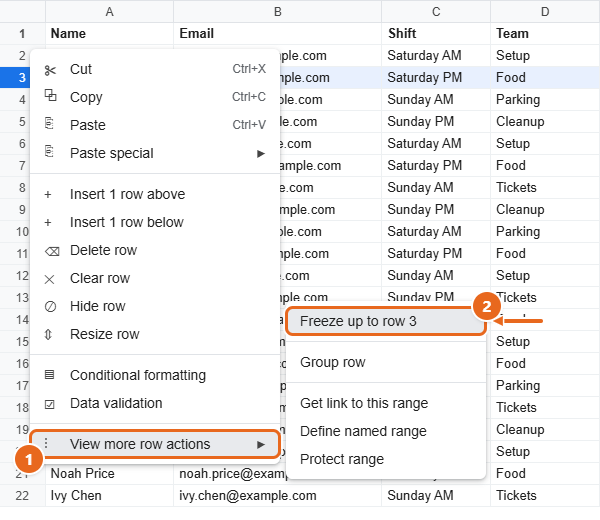Select Insert 1 row above

coord(155,194)
